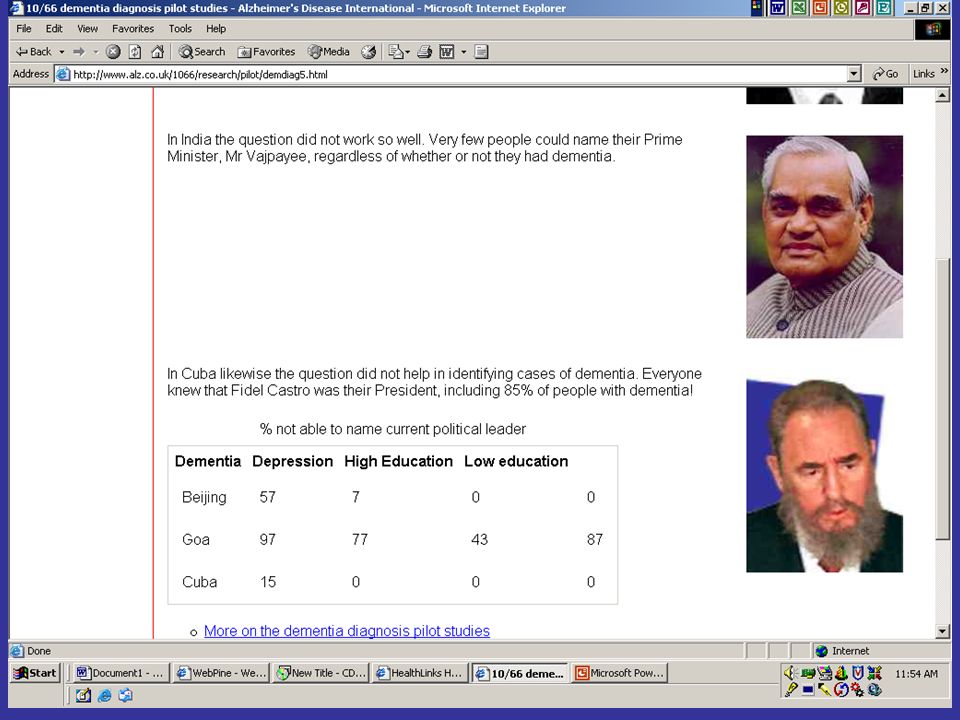Open the Edit menu
The image size is (960, 720).
[x=54, y=29]
